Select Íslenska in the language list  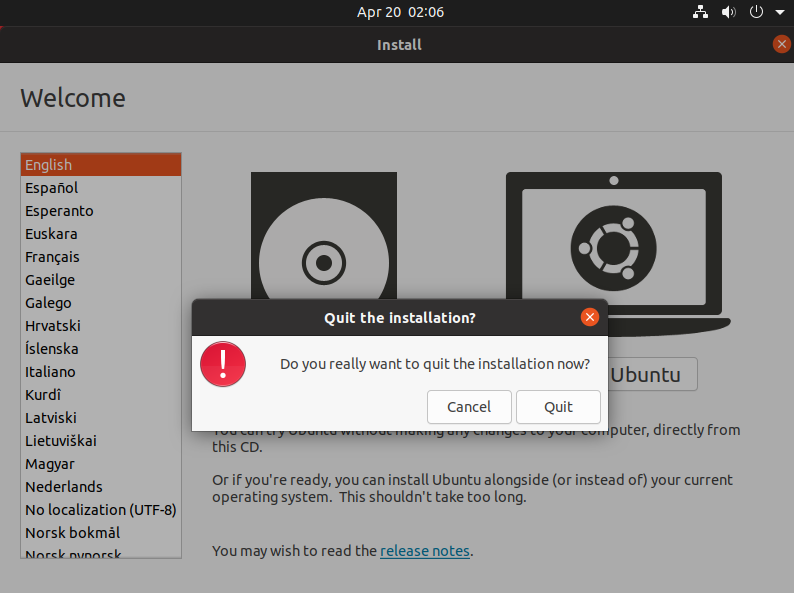101,349
